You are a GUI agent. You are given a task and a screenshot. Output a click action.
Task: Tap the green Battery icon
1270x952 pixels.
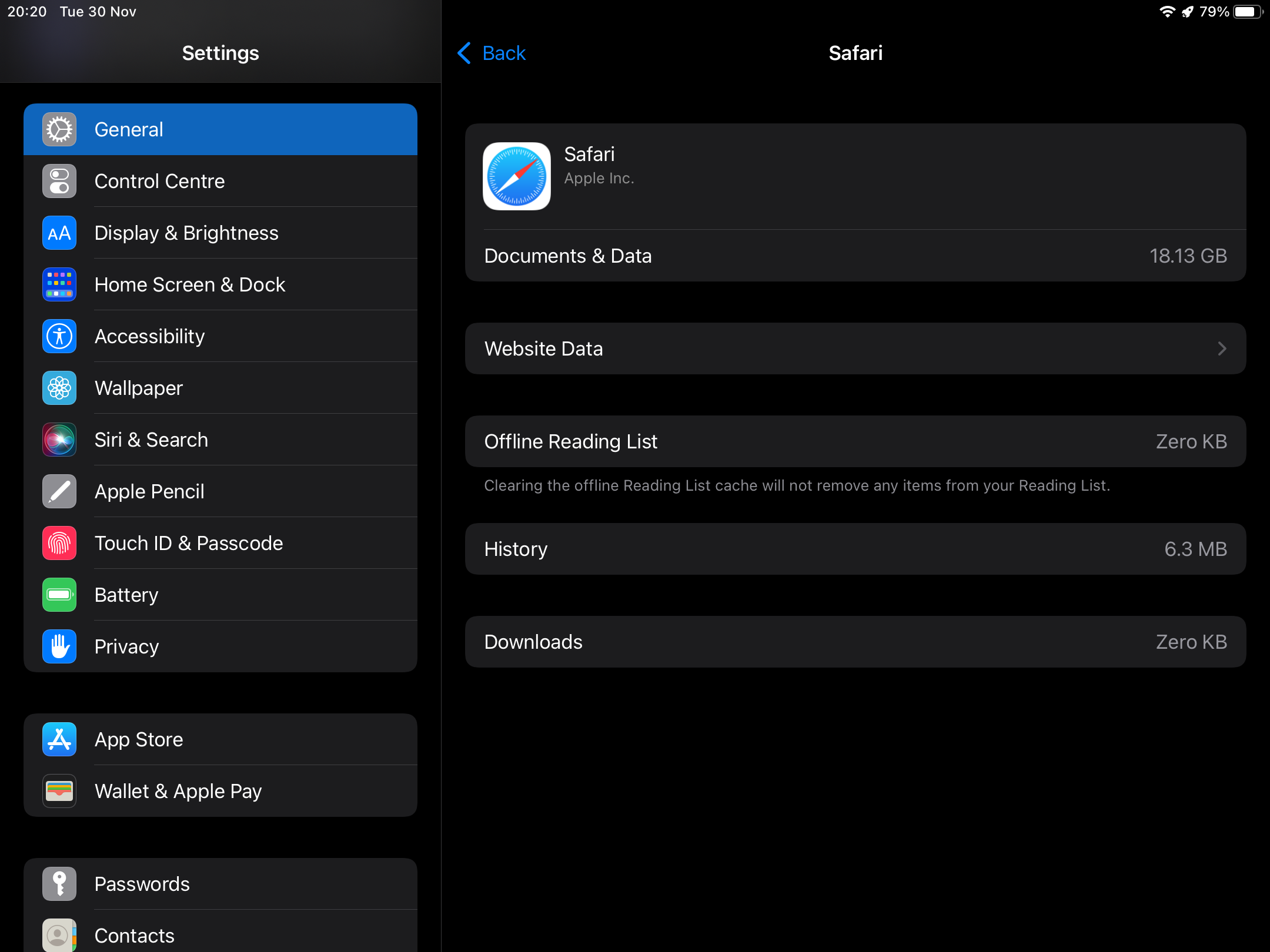tap(59, 595)
